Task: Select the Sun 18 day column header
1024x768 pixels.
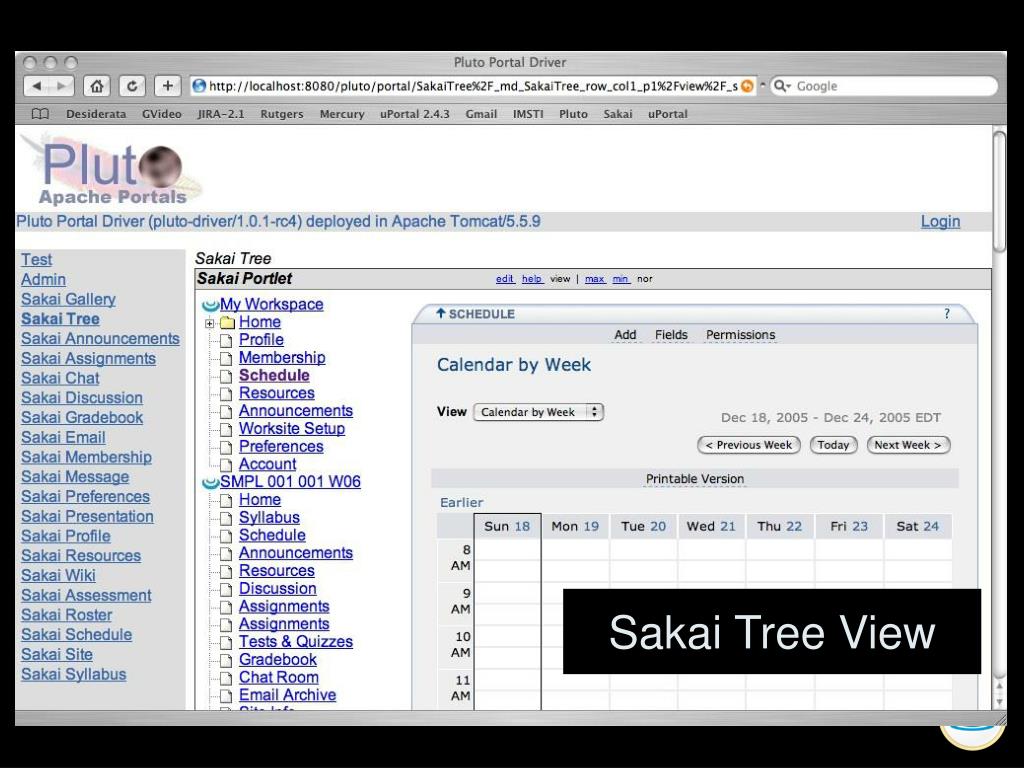Action: 507,526
